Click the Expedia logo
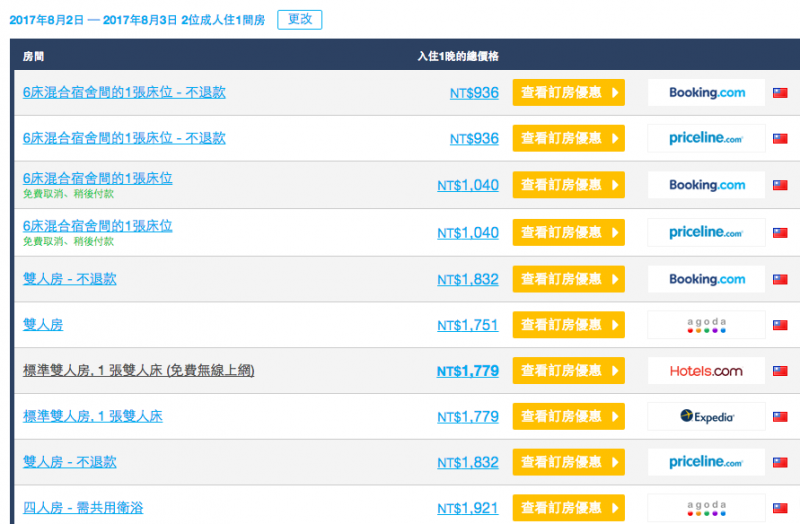800x524 pixels. pyautogui.click(x=707, y=416)
